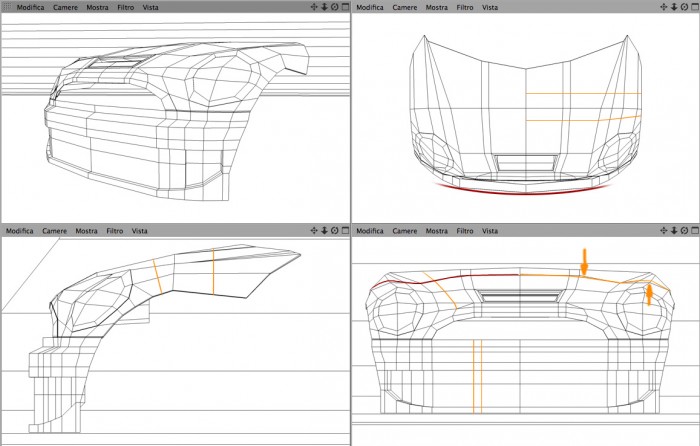Open Mostra menu in side-view viewport
The image size is (700, 446).
pos(87,231)
